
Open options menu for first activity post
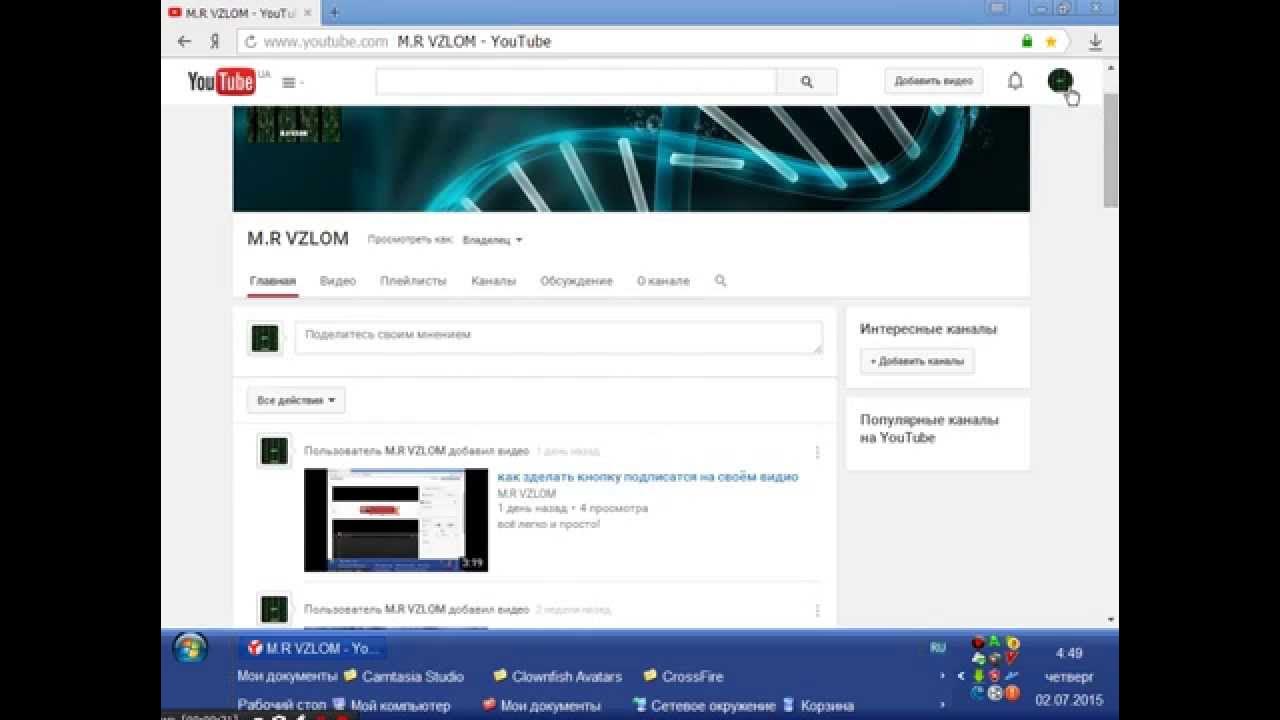(817, 452)
